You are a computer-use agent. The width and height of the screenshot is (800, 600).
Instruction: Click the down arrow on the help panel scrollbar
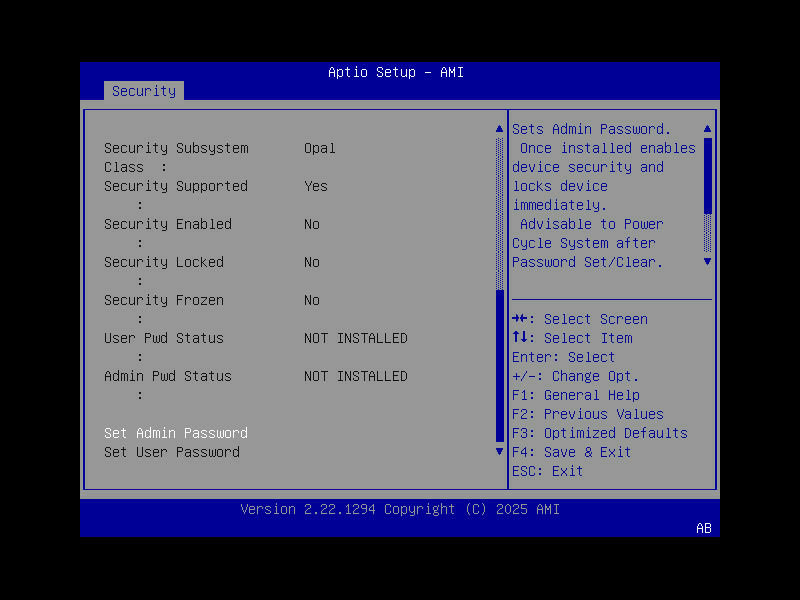707,261
